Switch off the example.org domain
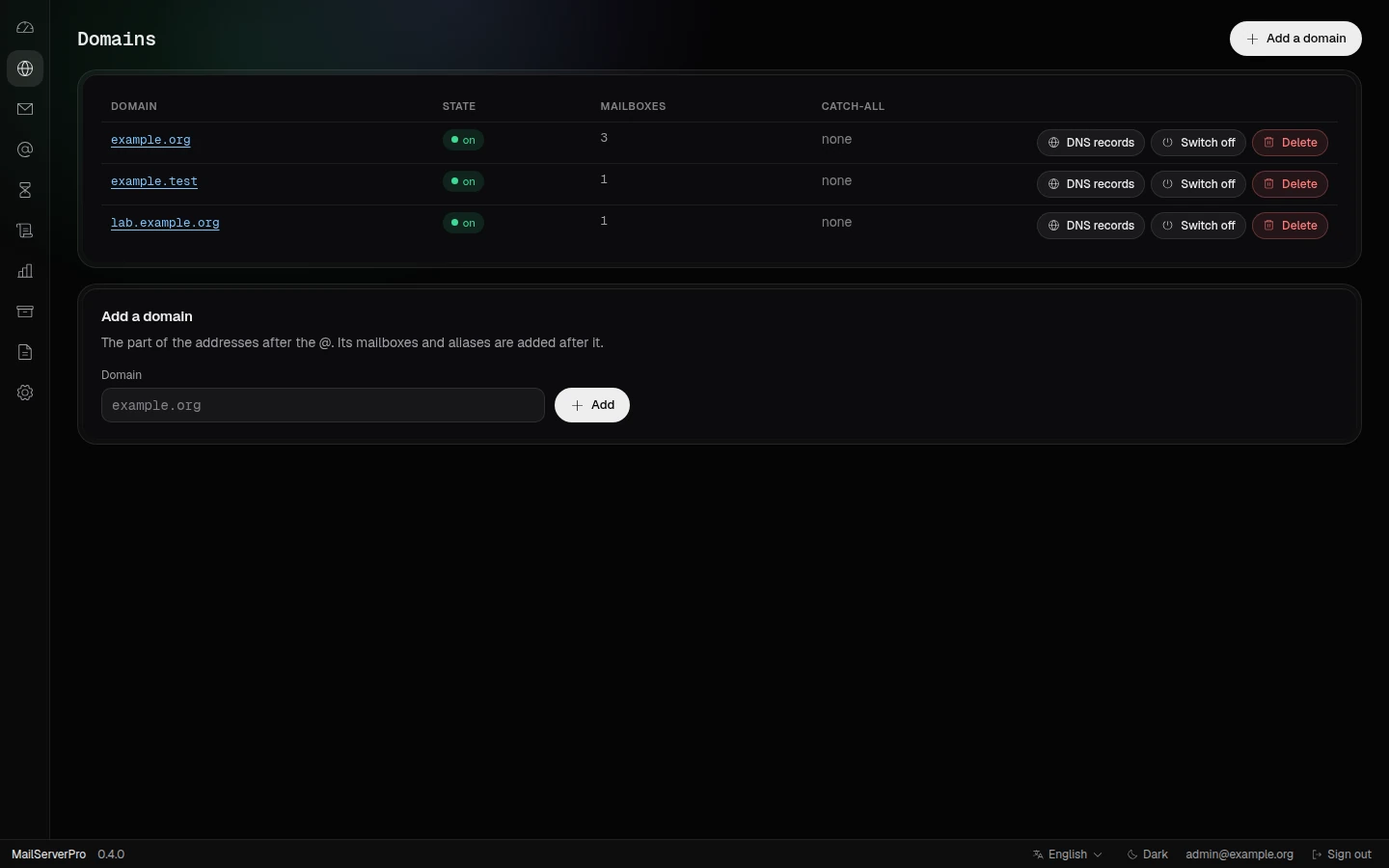This screenshot has width=1389, height=868. click(x=1198, y=143)
